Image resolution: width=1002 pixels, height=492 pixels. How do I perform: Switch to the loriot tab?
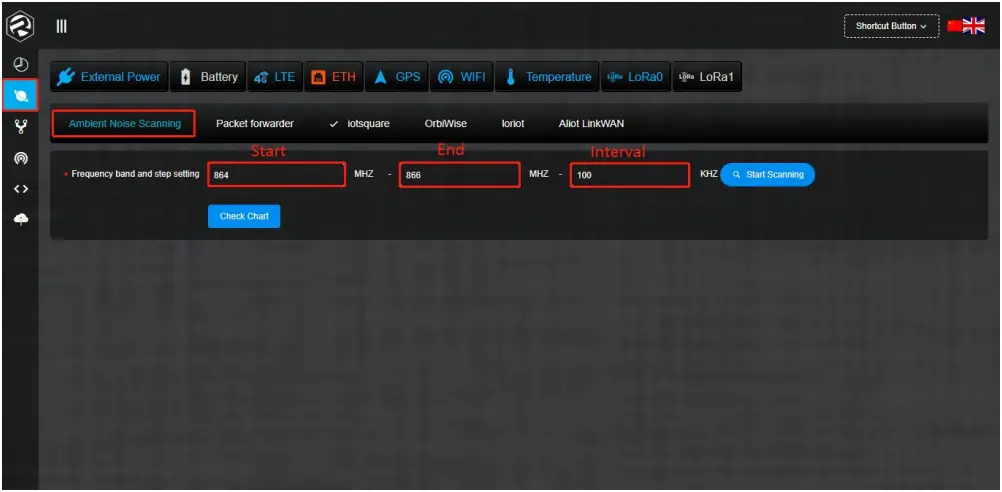pos(513,124)
